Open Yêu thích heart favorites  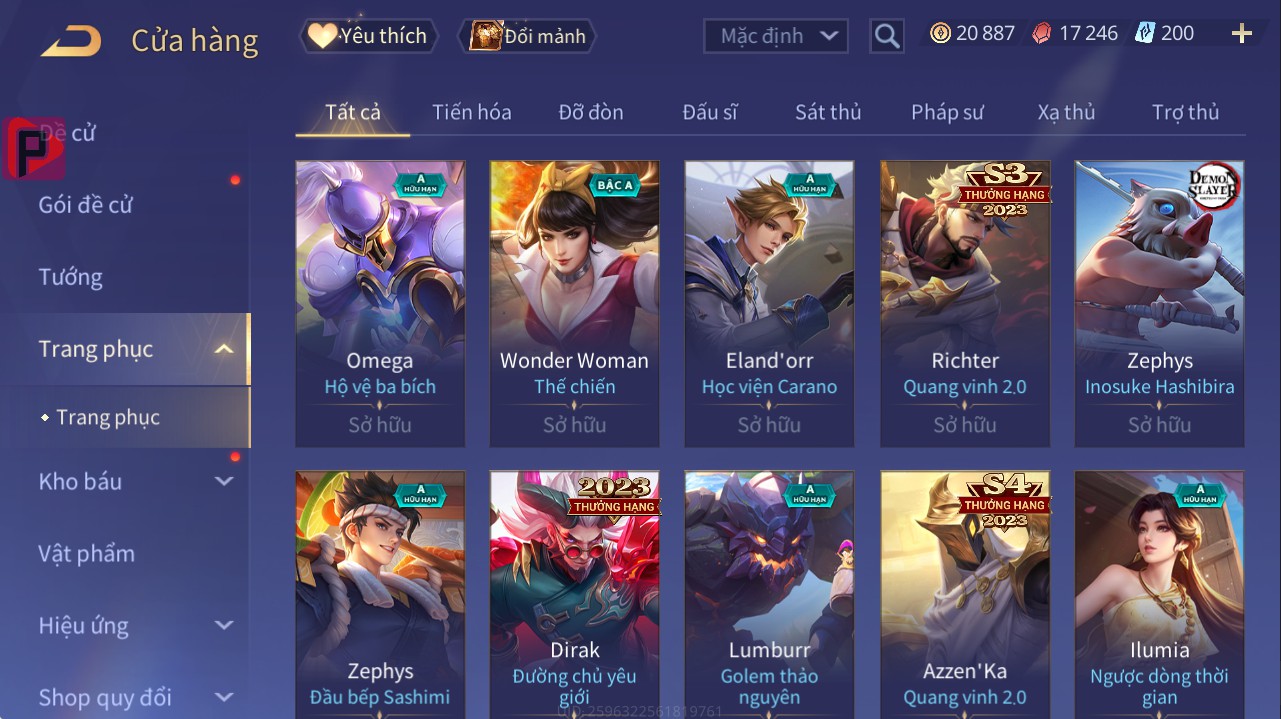pyautogui.click(x=369, y=36)
